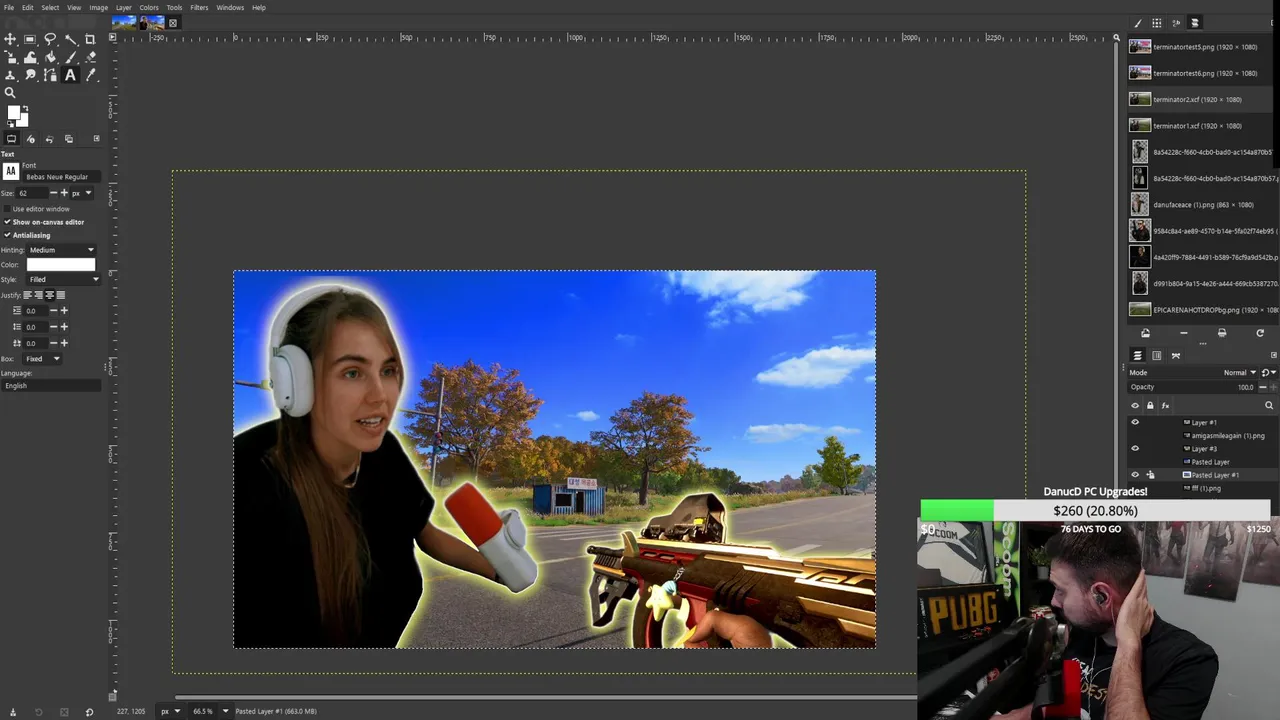Image resolution: width=1280 pixels, height=720 pixels.
Task: Open the Patterns tab in right dock
Action: click(1157, 22)
